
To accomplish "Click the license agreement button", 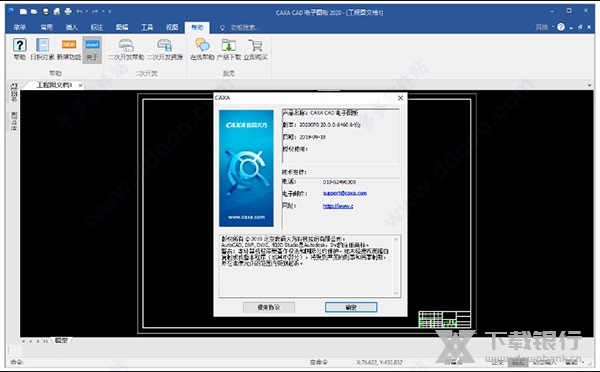I will 269,307.
